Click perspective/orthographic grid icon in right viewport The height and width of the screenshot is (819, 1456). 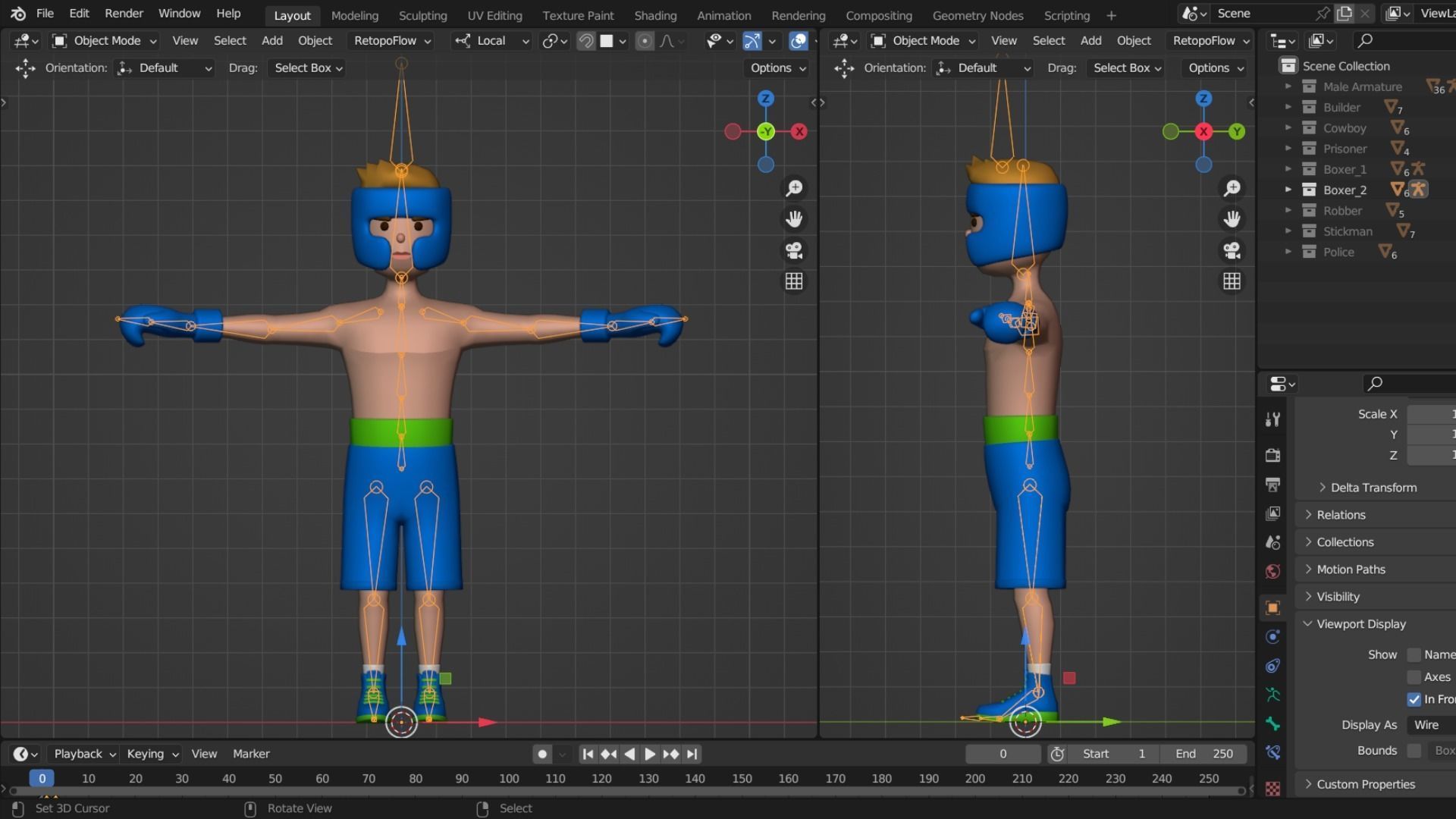[x=1232, y=281]
